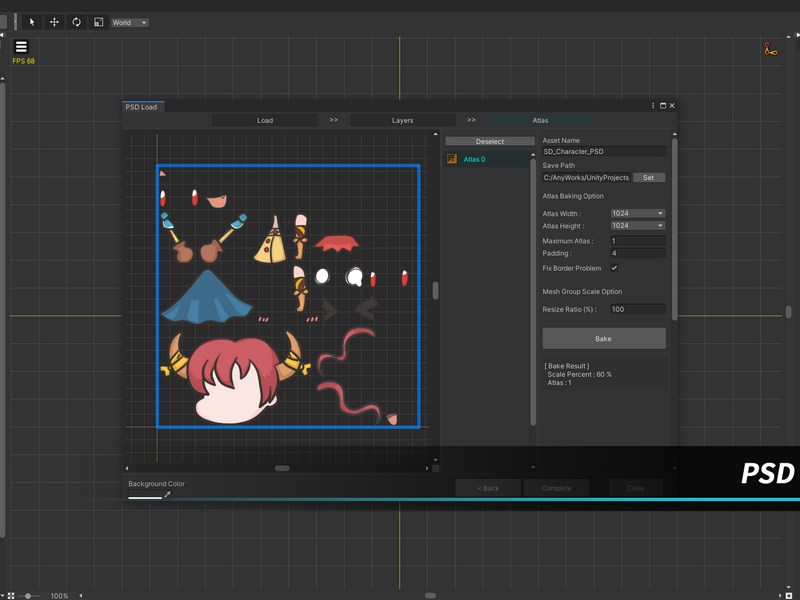Click the atlas list scrollbar
Screen dimensions: 800x600
533,291
